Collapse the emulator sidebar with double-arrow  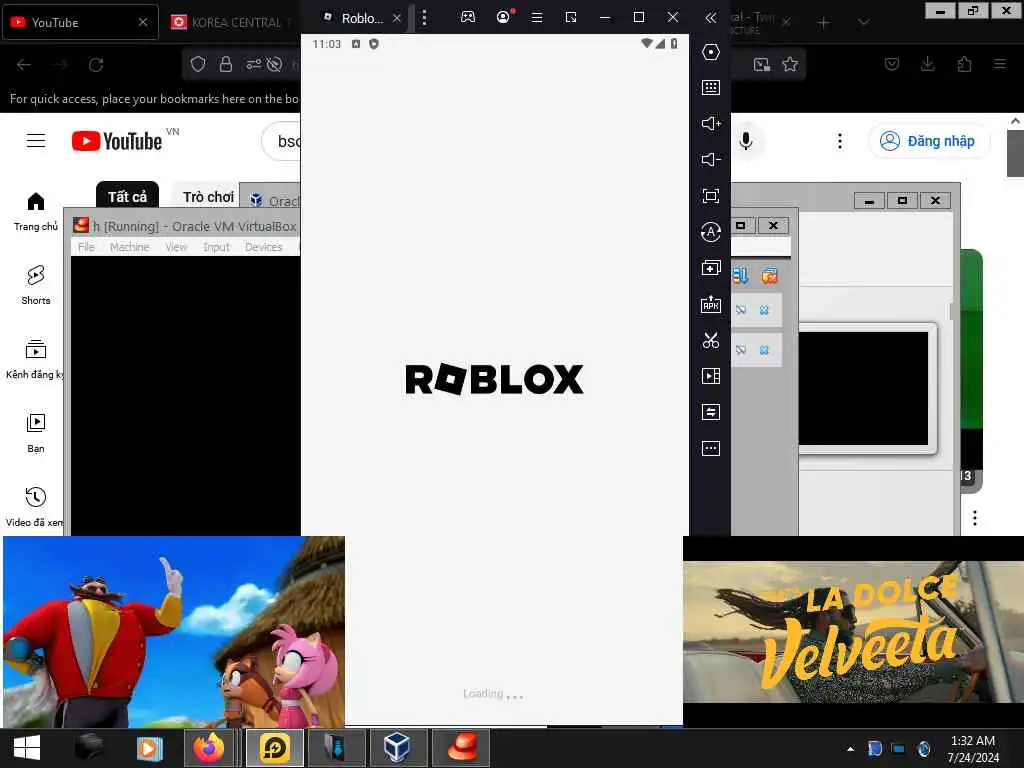pyautogui.click(x=711, y=18)
